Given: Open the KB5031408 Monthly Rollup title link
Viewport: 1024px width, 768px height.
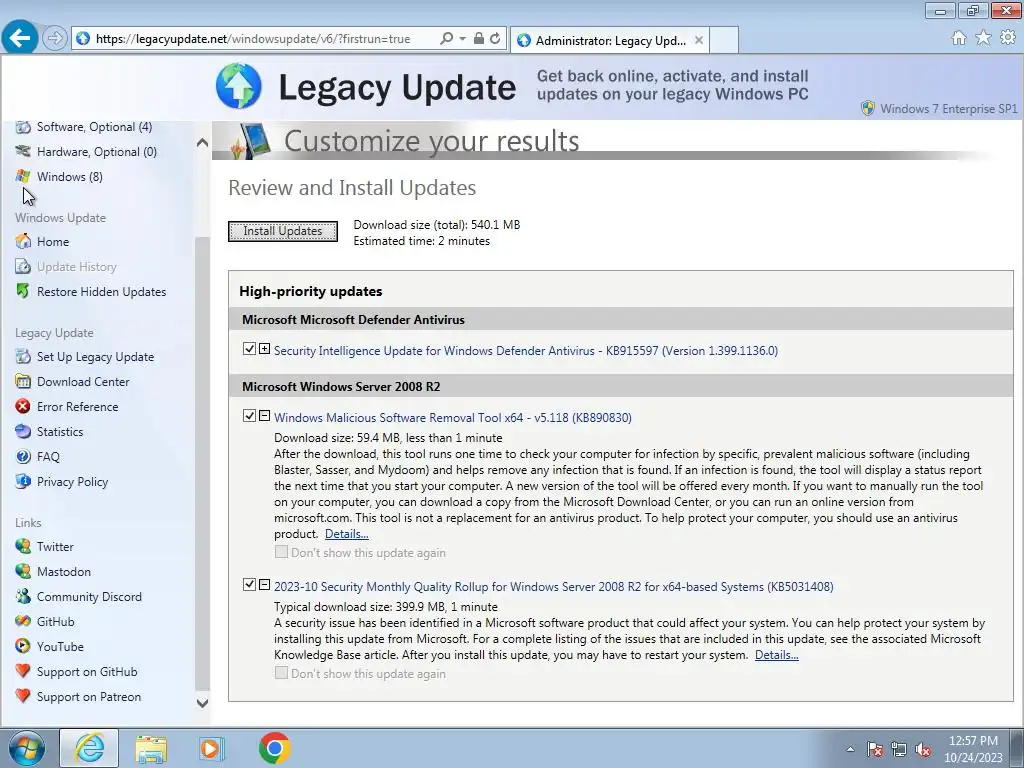Looking at the screenshot, I should 554,586.
